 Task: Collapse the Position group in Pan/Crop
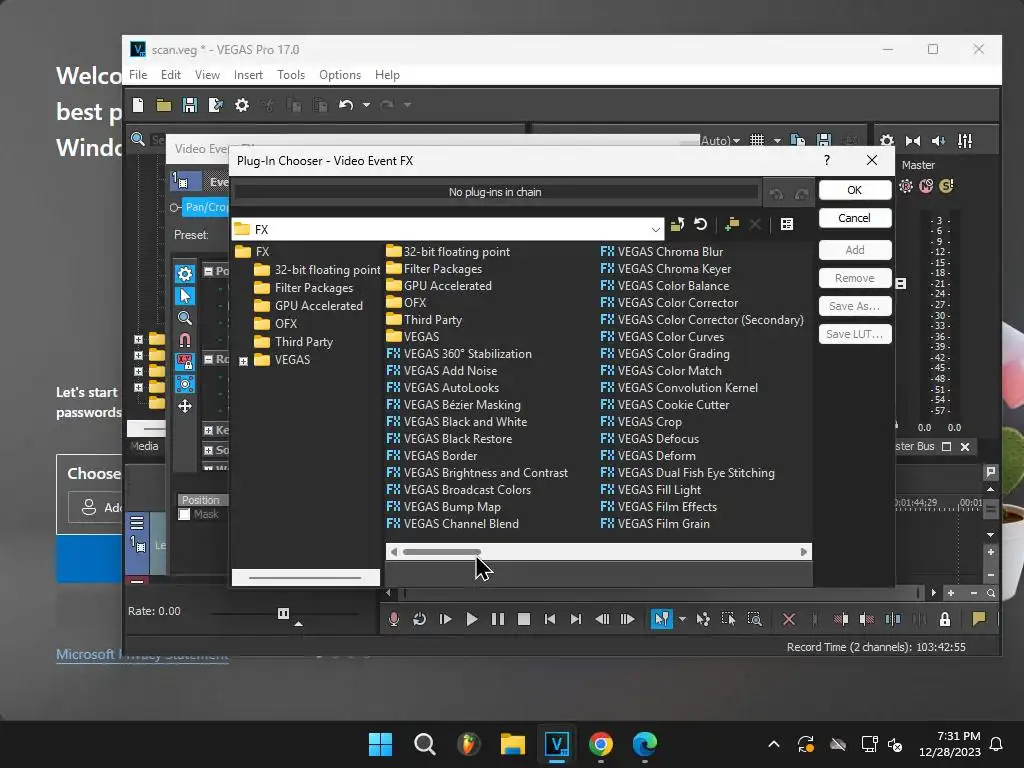coord(208,271)
